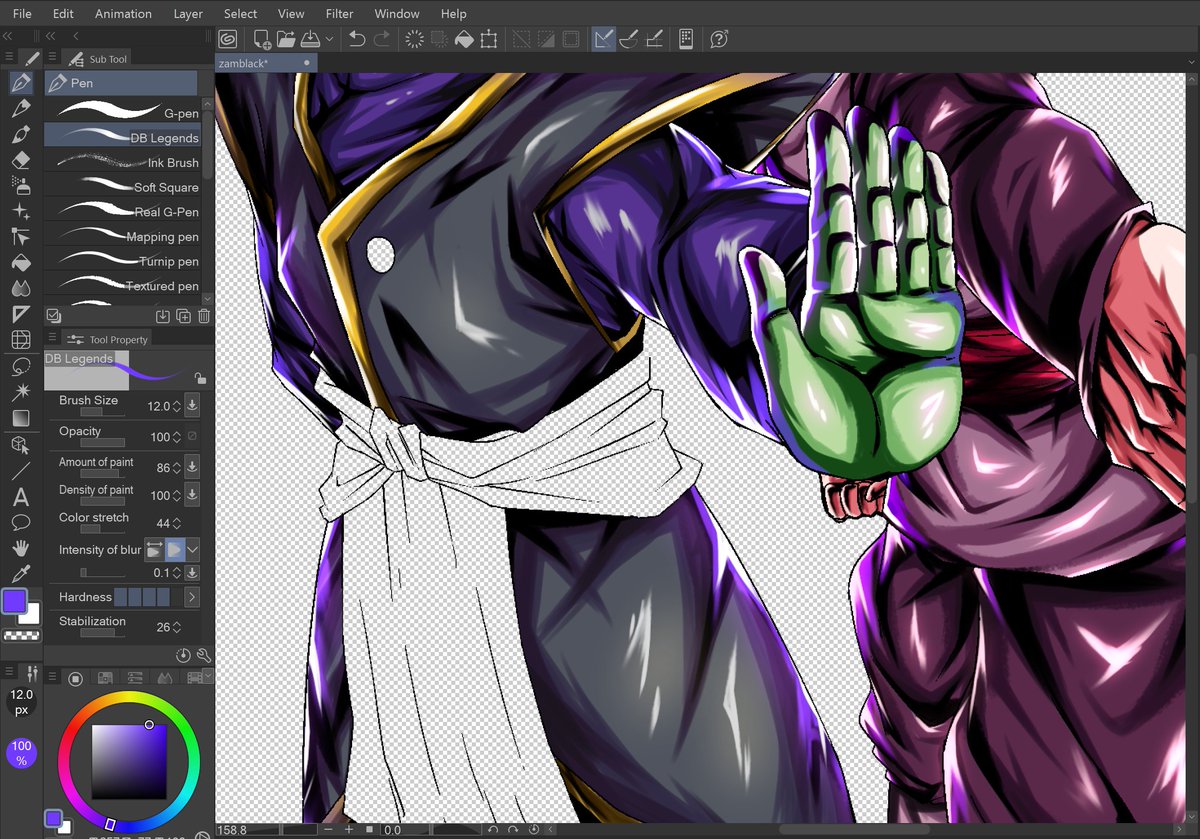
Task: Toggle the Opacity dynamics button
Action: click(x=192, y=437)
